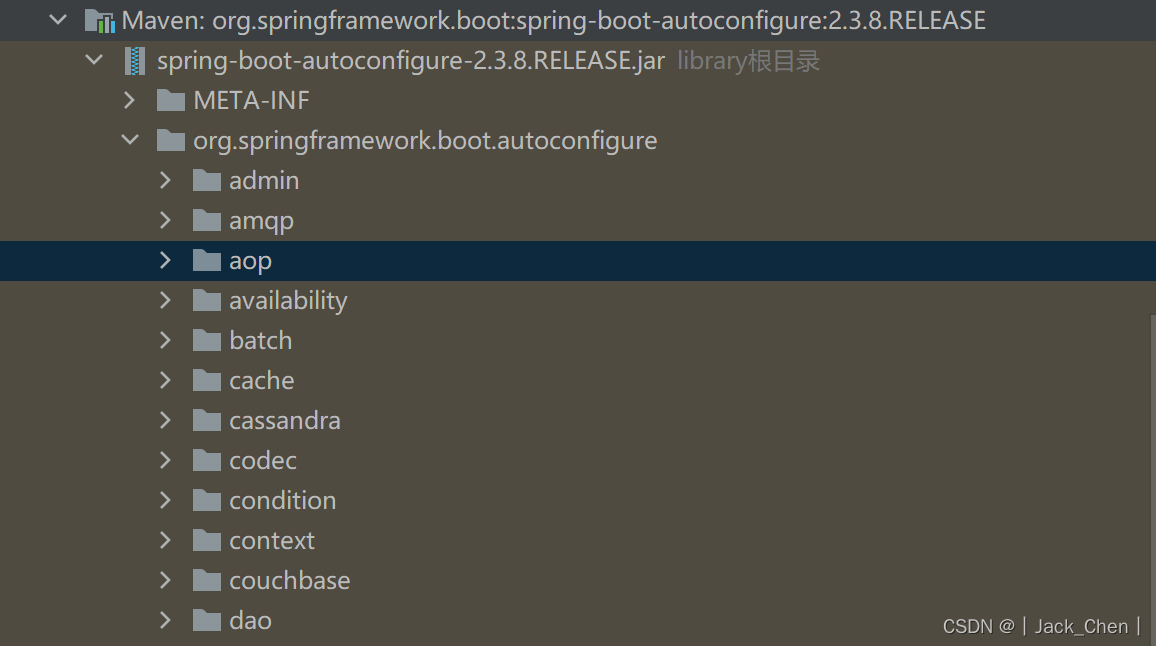Select the couchbase package label

coord(290,581)
